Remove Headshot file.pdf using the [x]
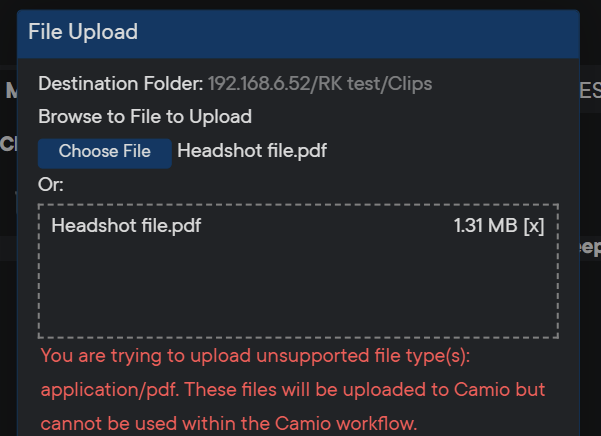This screenshot has width=601, height=436. point(533,226)
